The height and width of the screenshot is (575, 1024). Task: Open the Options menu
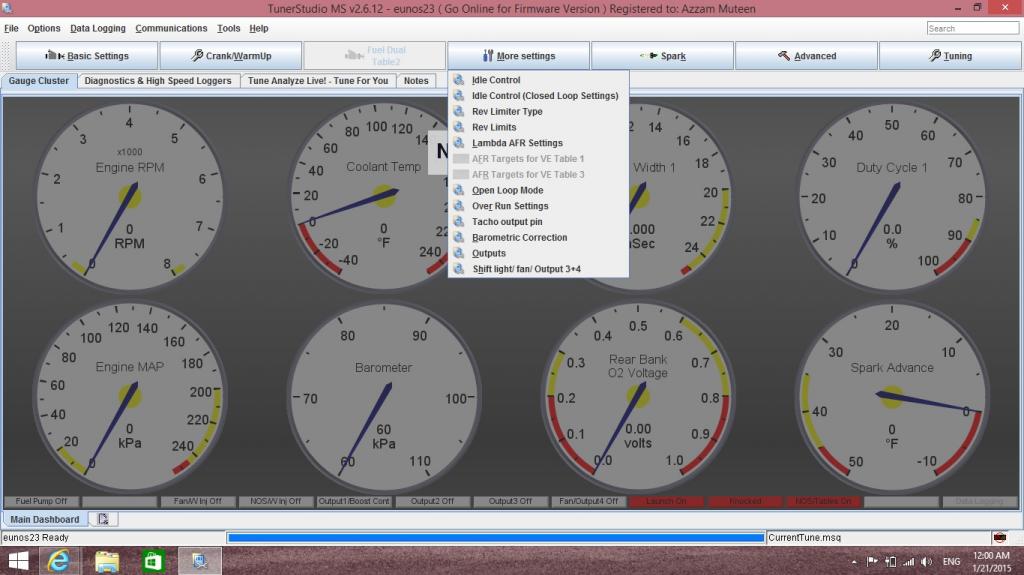[x=44, y=28]
